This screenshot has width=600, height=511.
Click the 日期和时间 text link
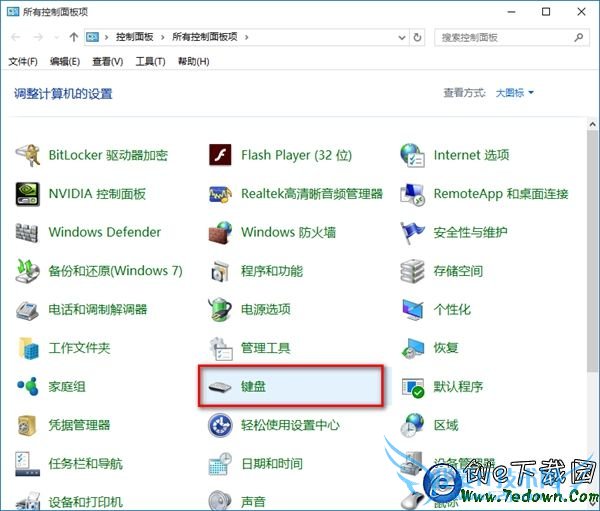(272, 464)
